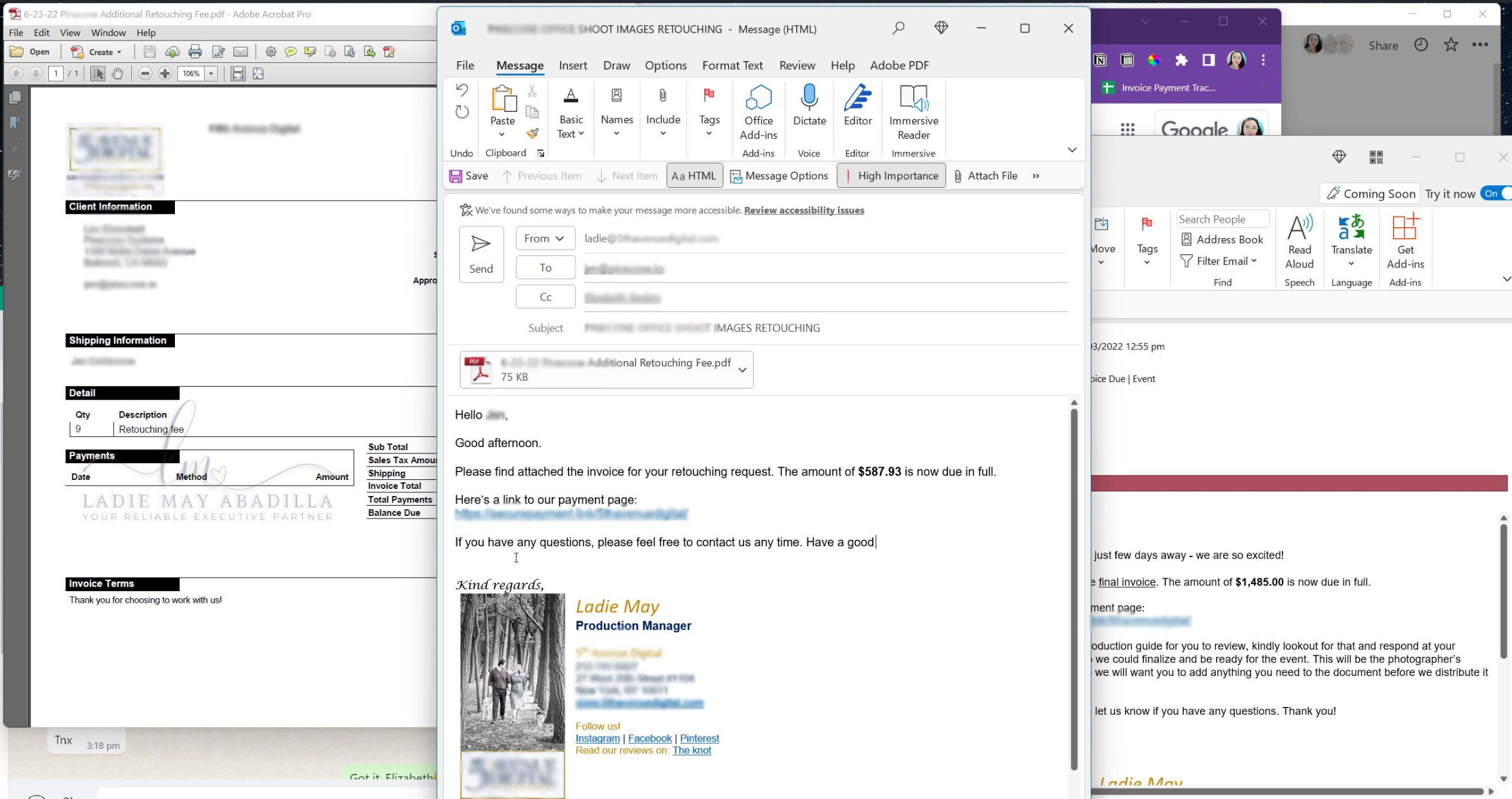The image size is (1512, 799).
Task: Click Review accessibility issues link
Action: (x=804, y=210)
